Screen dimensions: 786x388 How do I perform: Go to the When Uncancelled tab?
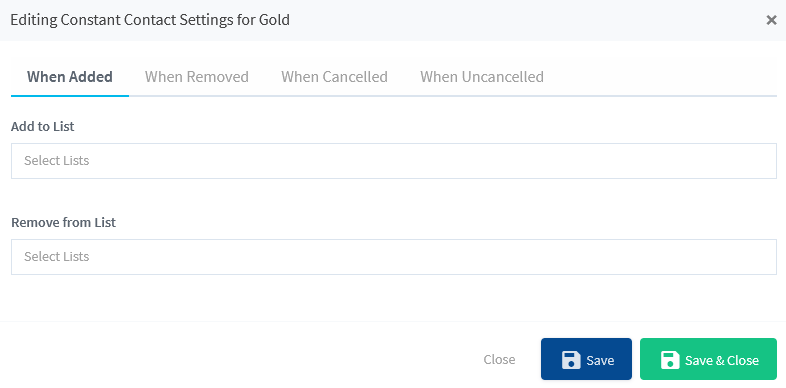pyautogui.click(x=482, y=77)
